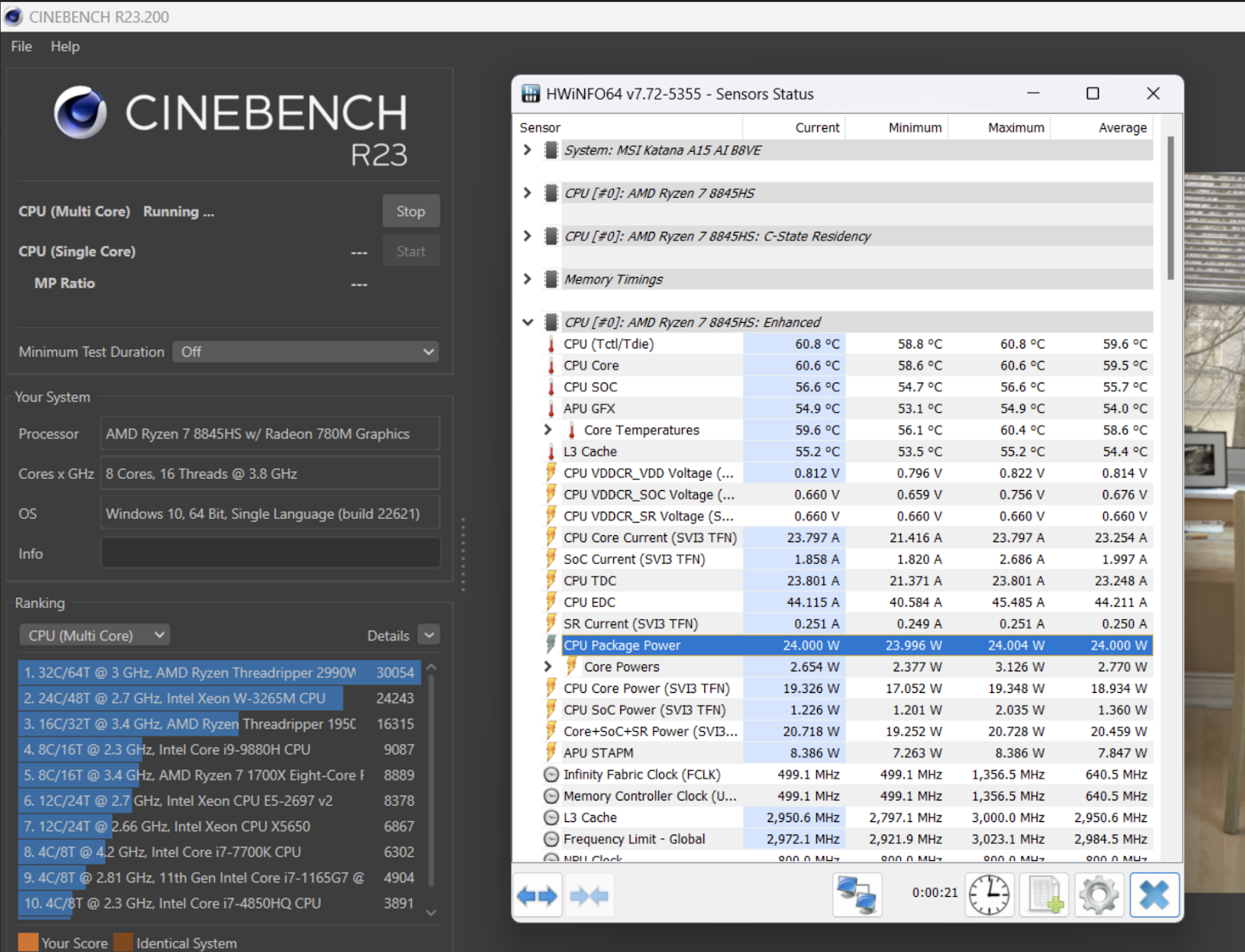Click the Current column header
This screenshot has height=952, width=1245.
point(794,128)
